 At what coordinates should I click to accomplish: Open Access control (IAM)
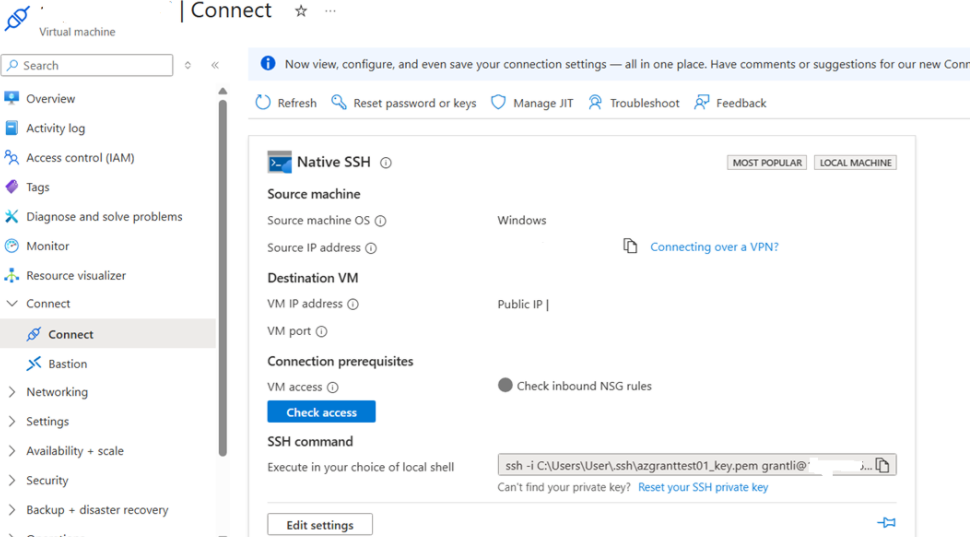click(x=80, y=158)
